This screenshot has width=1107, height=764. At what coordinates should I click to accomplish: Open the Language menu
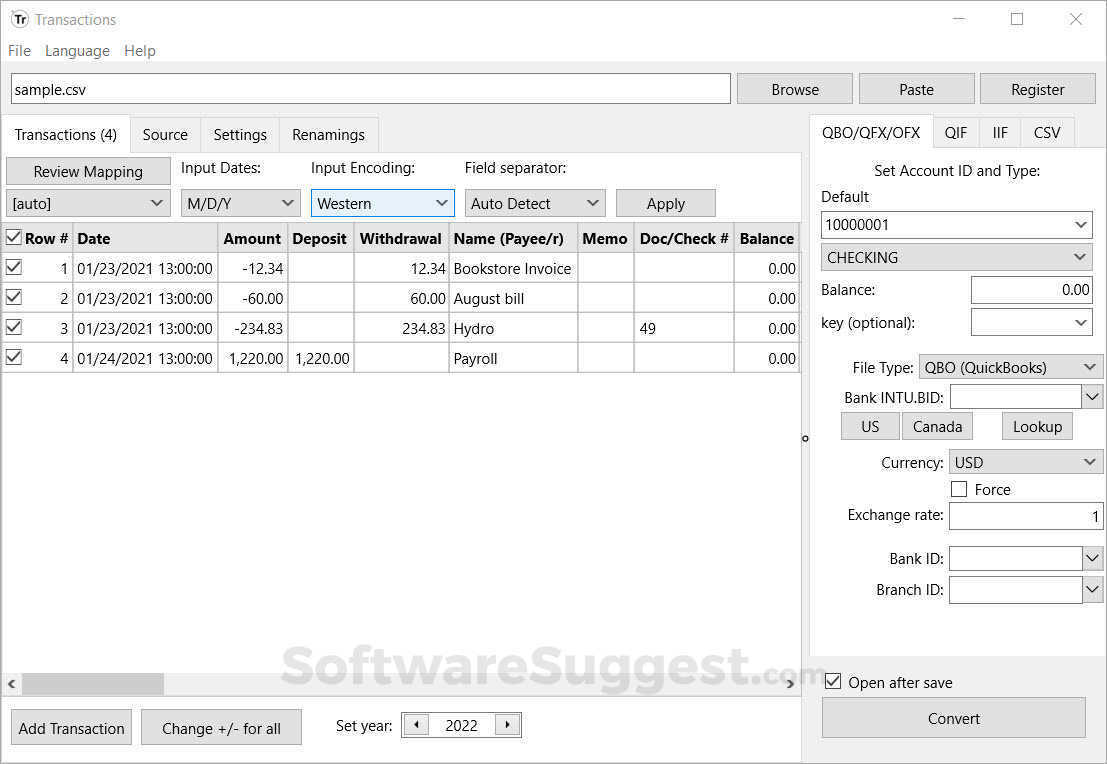[77, 50]
